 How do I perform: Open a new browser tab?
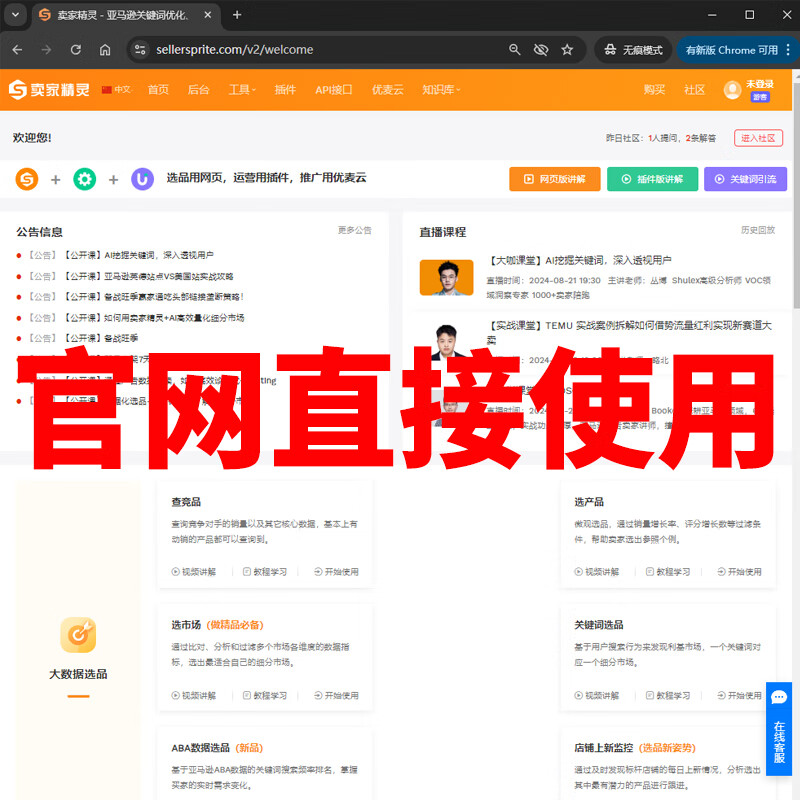pos(237,15)
